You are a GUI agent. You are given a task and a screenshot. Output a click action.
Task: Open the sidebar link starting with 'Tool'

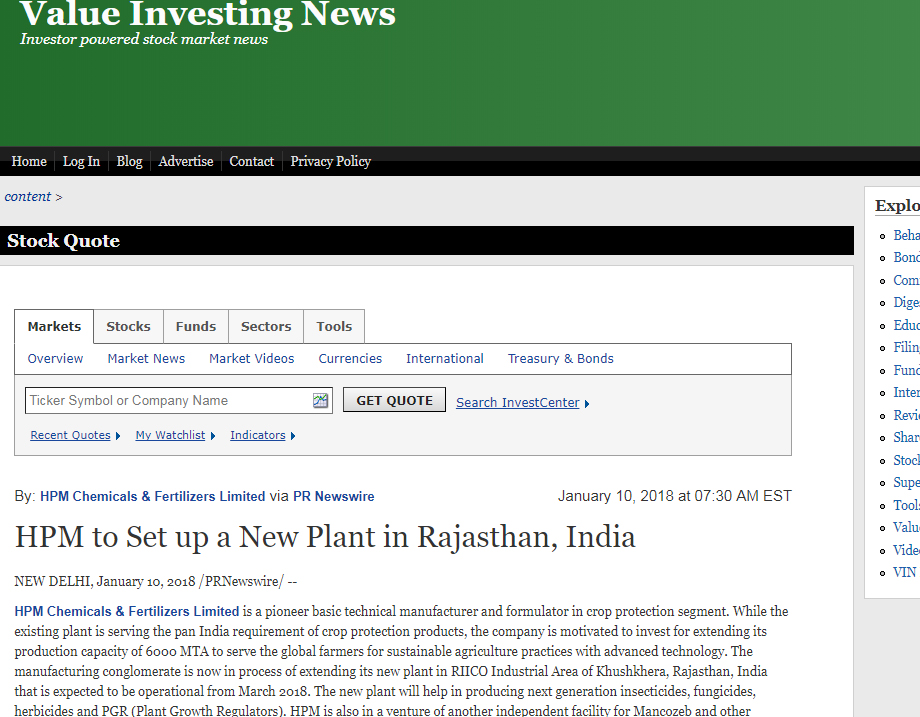[x=907, y=506]
